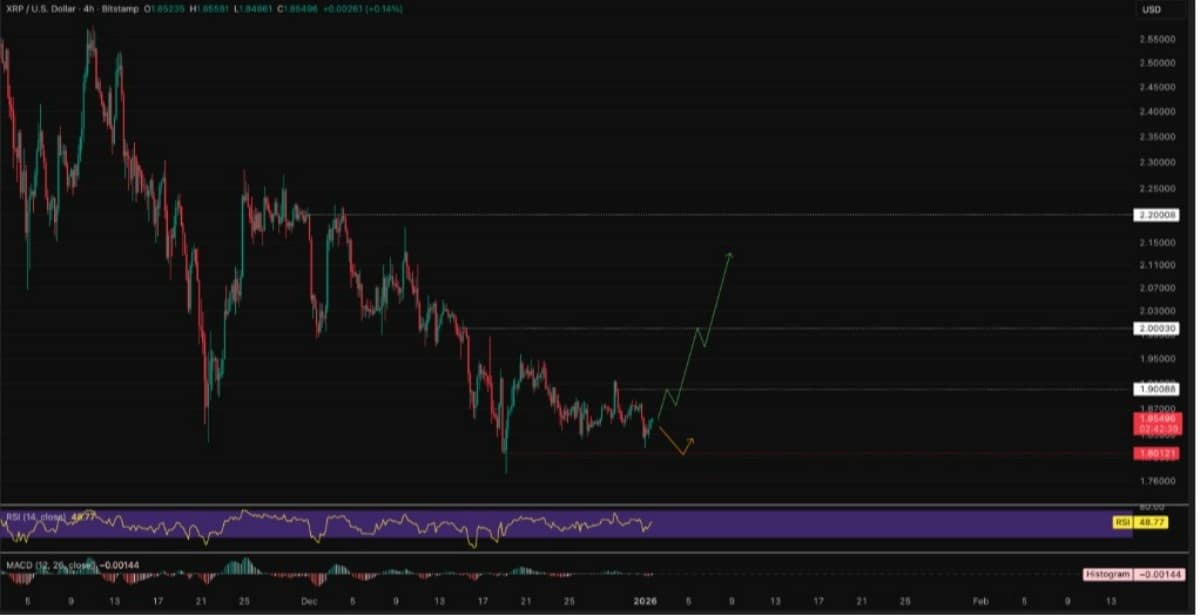Image resolution: width=1200 pixels, height=616 pixels.
Task: Click the 2.11000 price axis label
Action: [1158, 265]
